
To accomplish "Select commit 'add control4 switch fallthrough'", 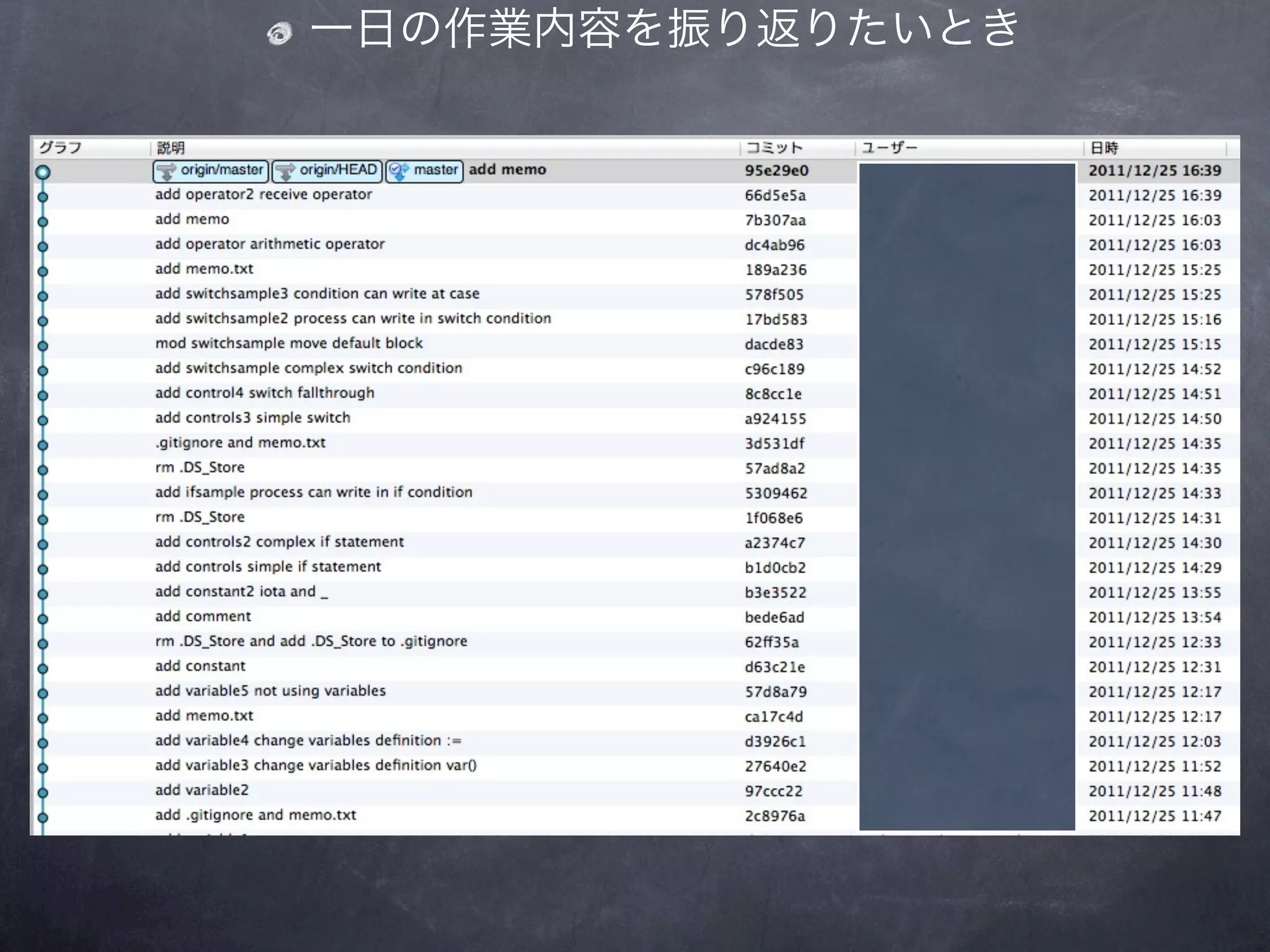I will point(265,393).
